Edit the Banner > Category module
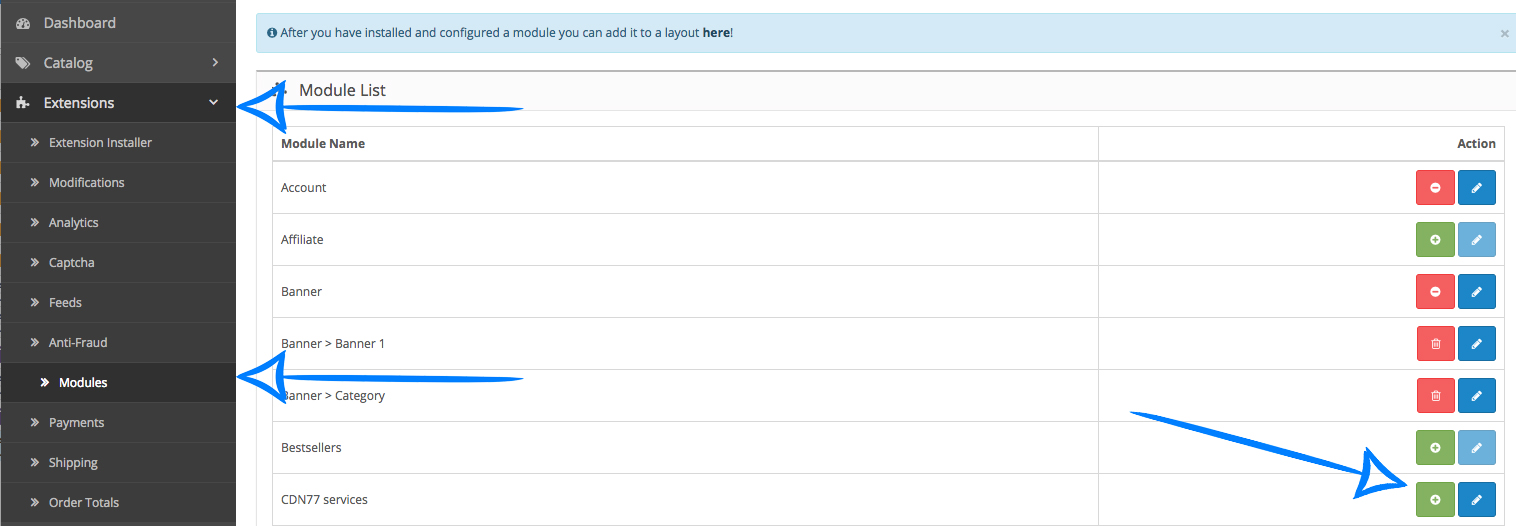 (1476, 396)
